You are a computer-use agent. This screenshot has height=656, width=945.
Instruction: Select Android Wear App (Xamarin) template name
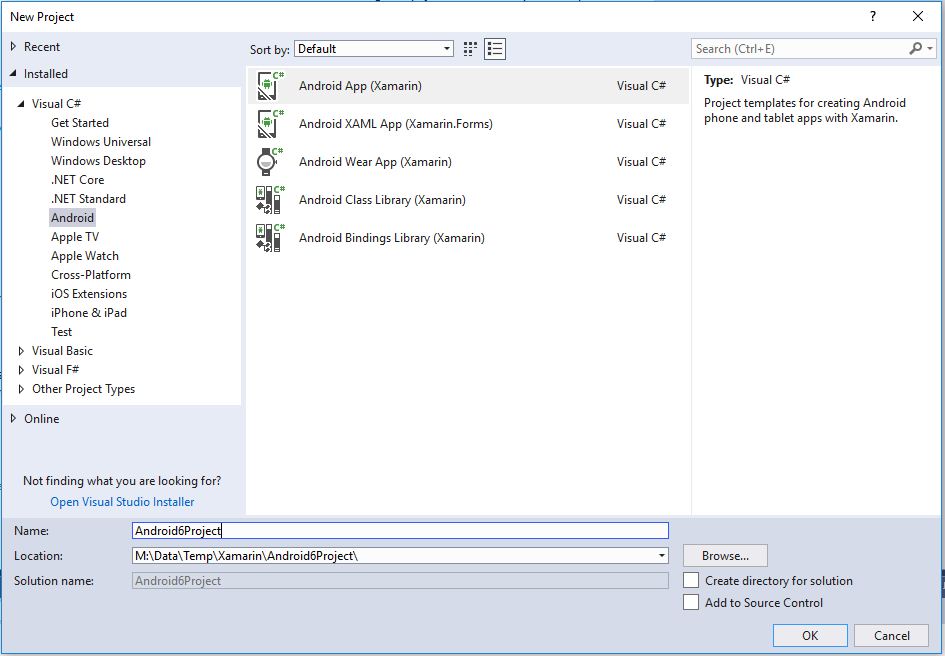(x=375, y=162)
